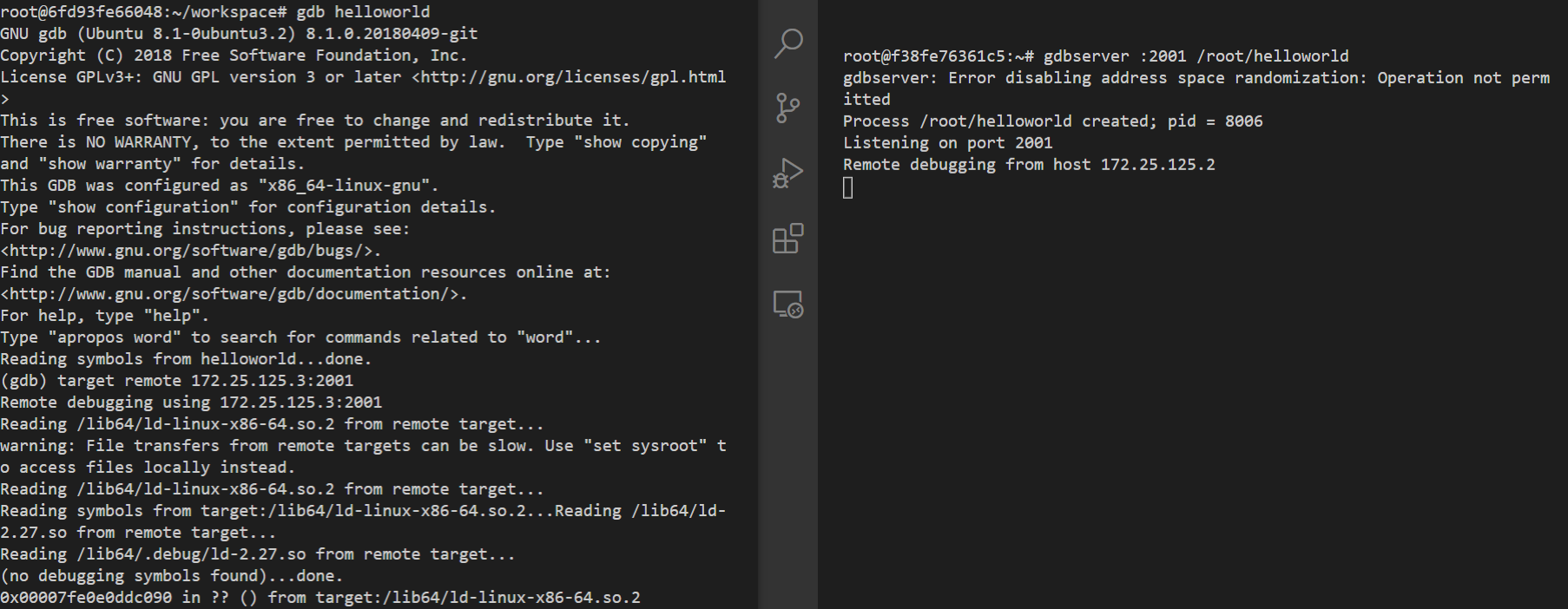Click the gdbserver terminal cursor block

click(x=848, y=187)
